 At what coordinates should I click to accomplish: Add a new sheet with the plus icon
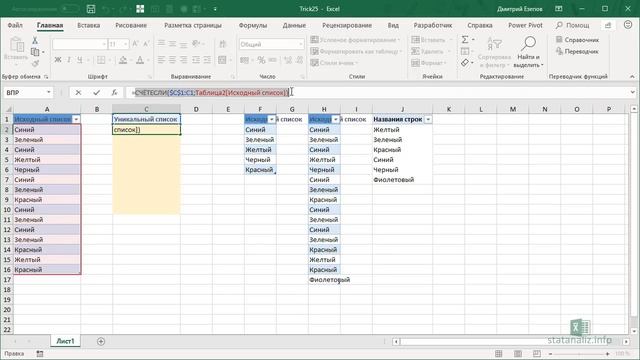click(x=101, y=341)
